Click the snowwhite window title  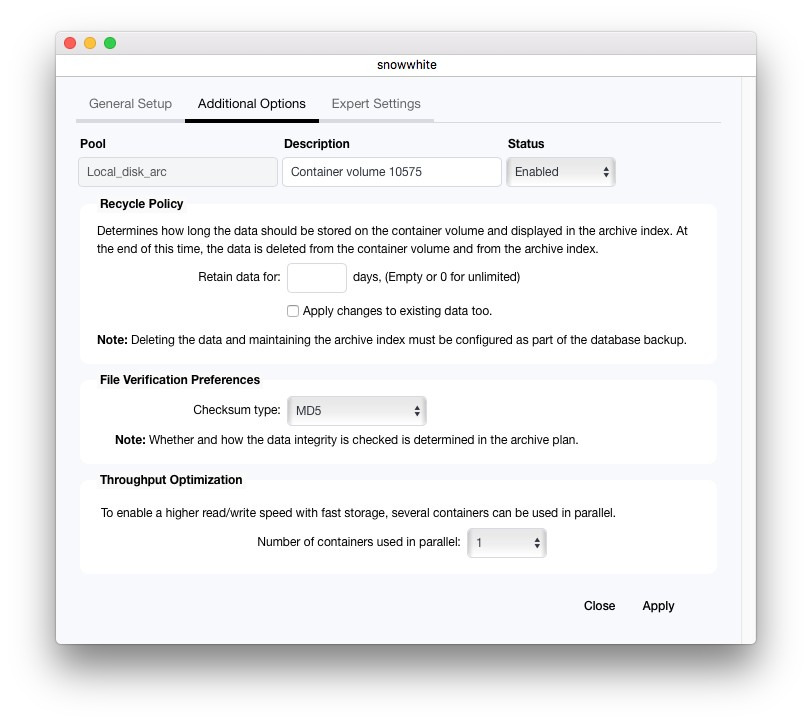click(x=406, y=65)
